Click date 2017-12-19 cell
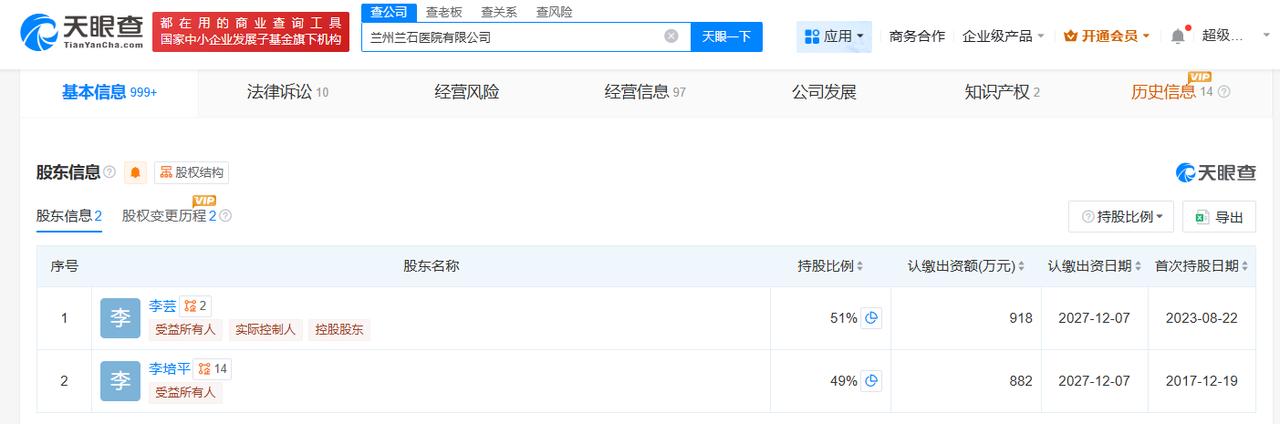 (1202, 381)
